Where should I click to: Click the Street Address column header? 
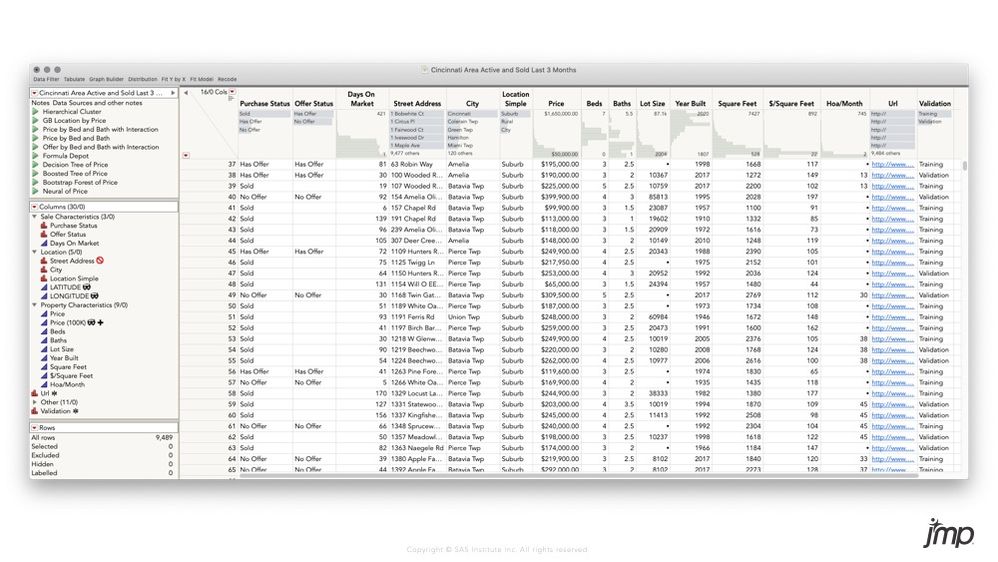(x=417, y=103)
